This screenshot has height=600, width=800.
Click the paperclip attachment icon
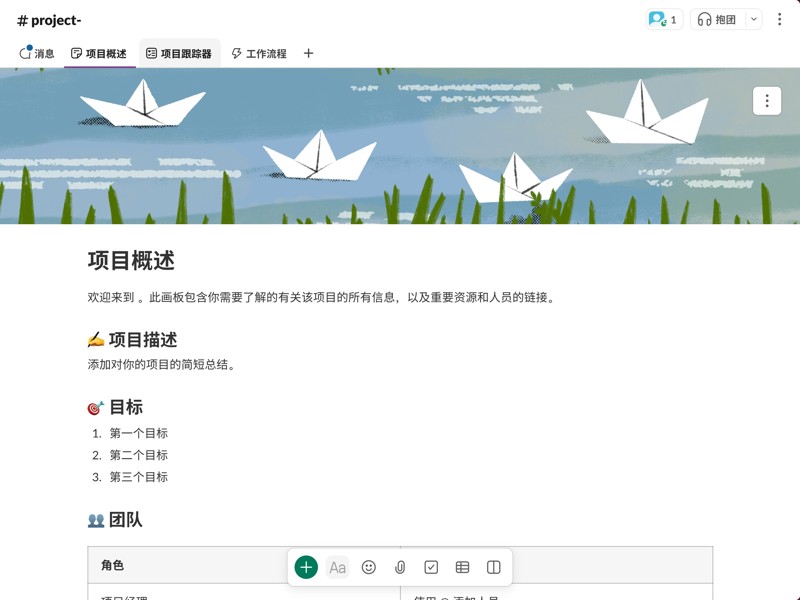tap(400, 566)
